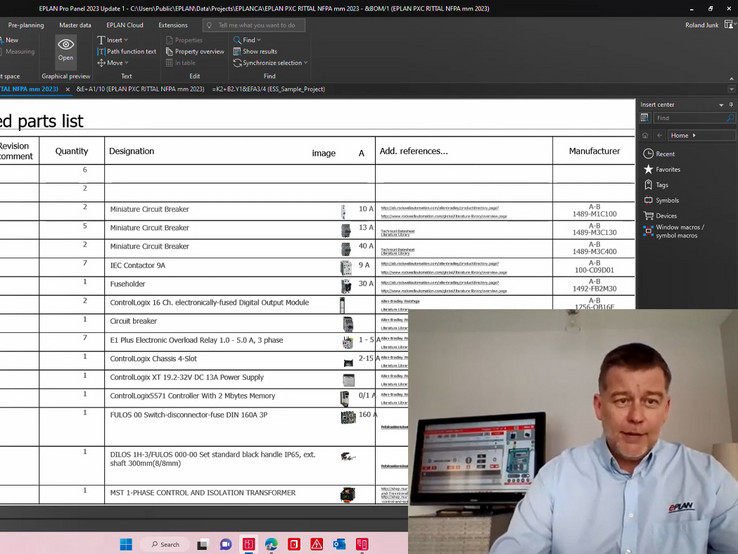Open Microsoft Edge from the taskbar

coord(271,545)
